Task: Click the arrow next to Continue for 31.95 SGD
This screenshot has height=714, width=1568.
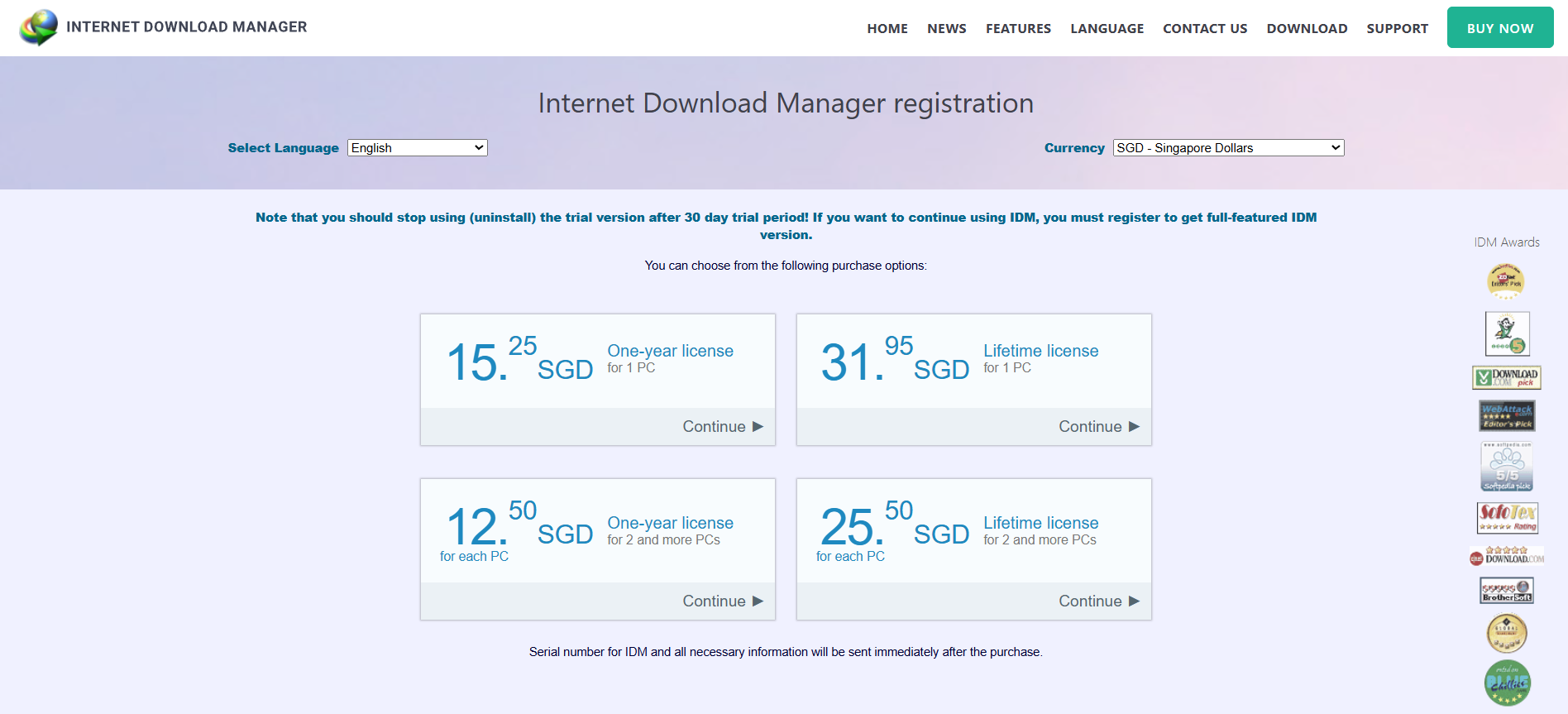Action: pyautogui.click(x=1134, y=426)
